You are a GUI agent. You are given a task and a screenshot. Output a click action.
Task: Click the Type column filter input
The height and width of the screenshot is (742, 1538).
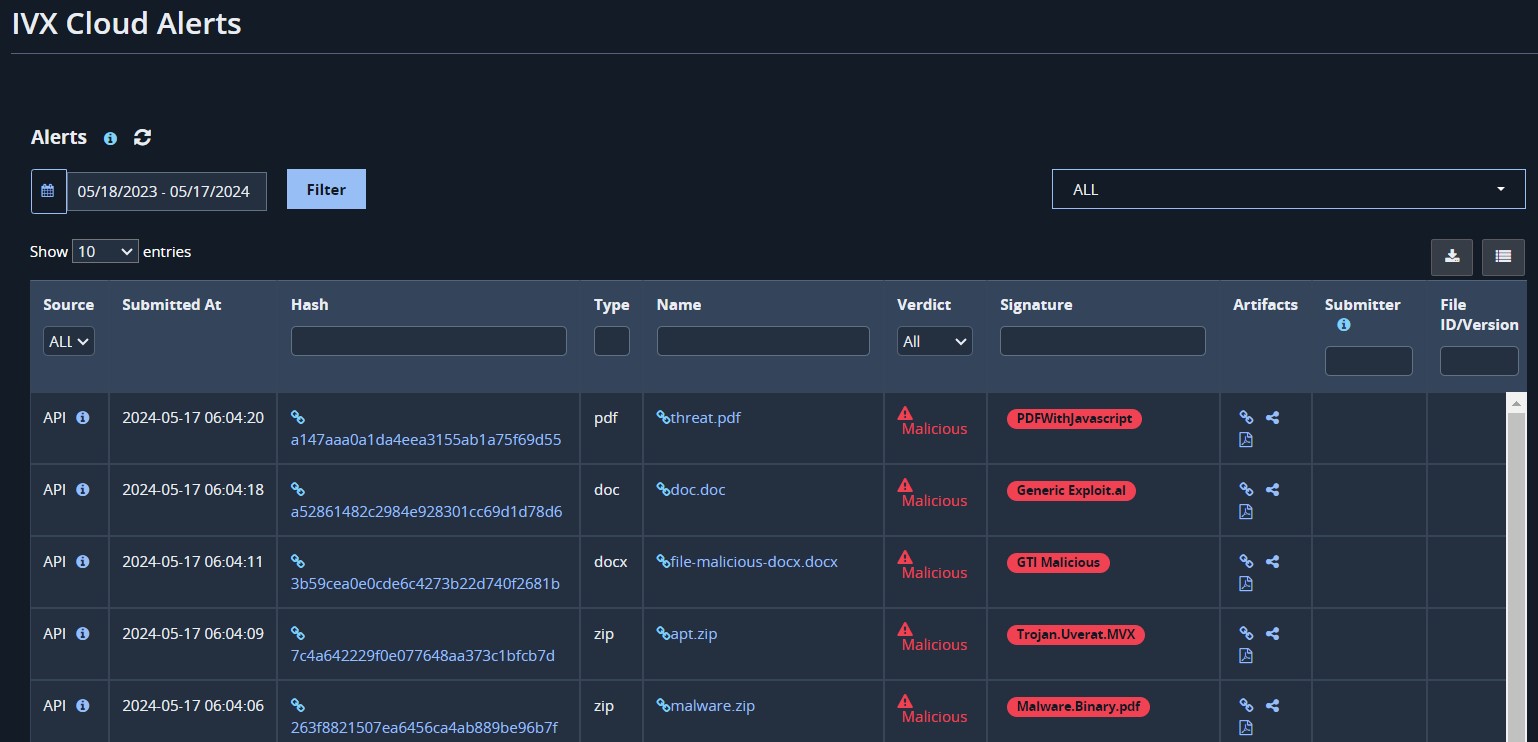pos(612,341)
